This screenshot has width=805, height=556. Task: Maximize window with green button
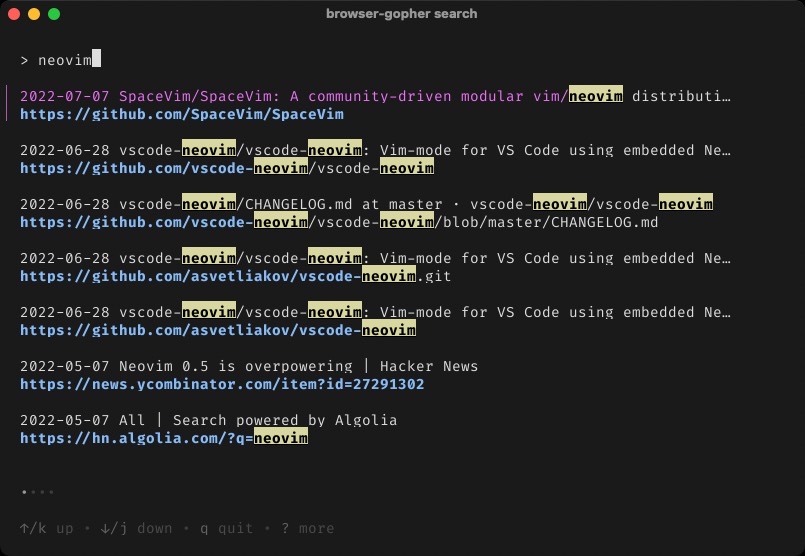coord(54,14)
